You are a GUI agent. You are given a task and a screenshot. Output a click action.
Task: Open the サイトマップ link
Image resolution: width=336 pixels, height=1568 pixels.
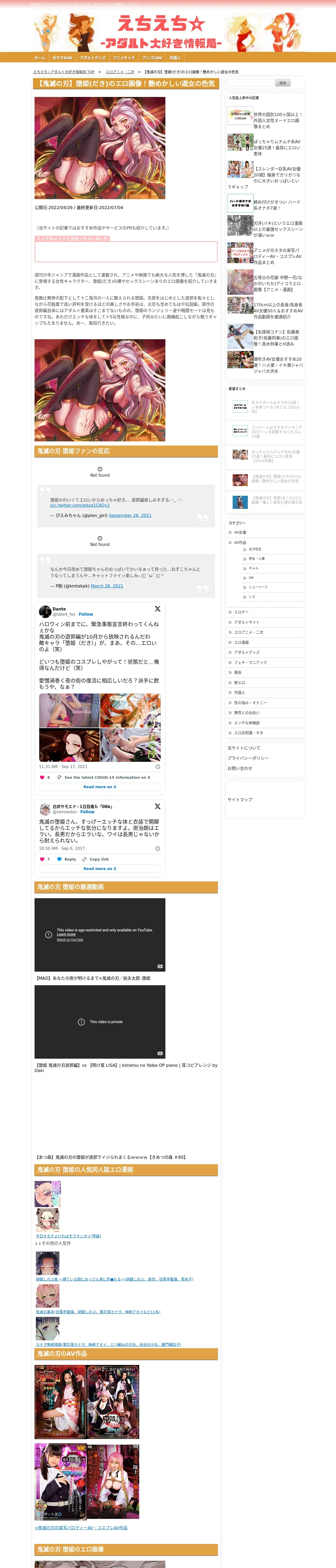coord(240,800)
